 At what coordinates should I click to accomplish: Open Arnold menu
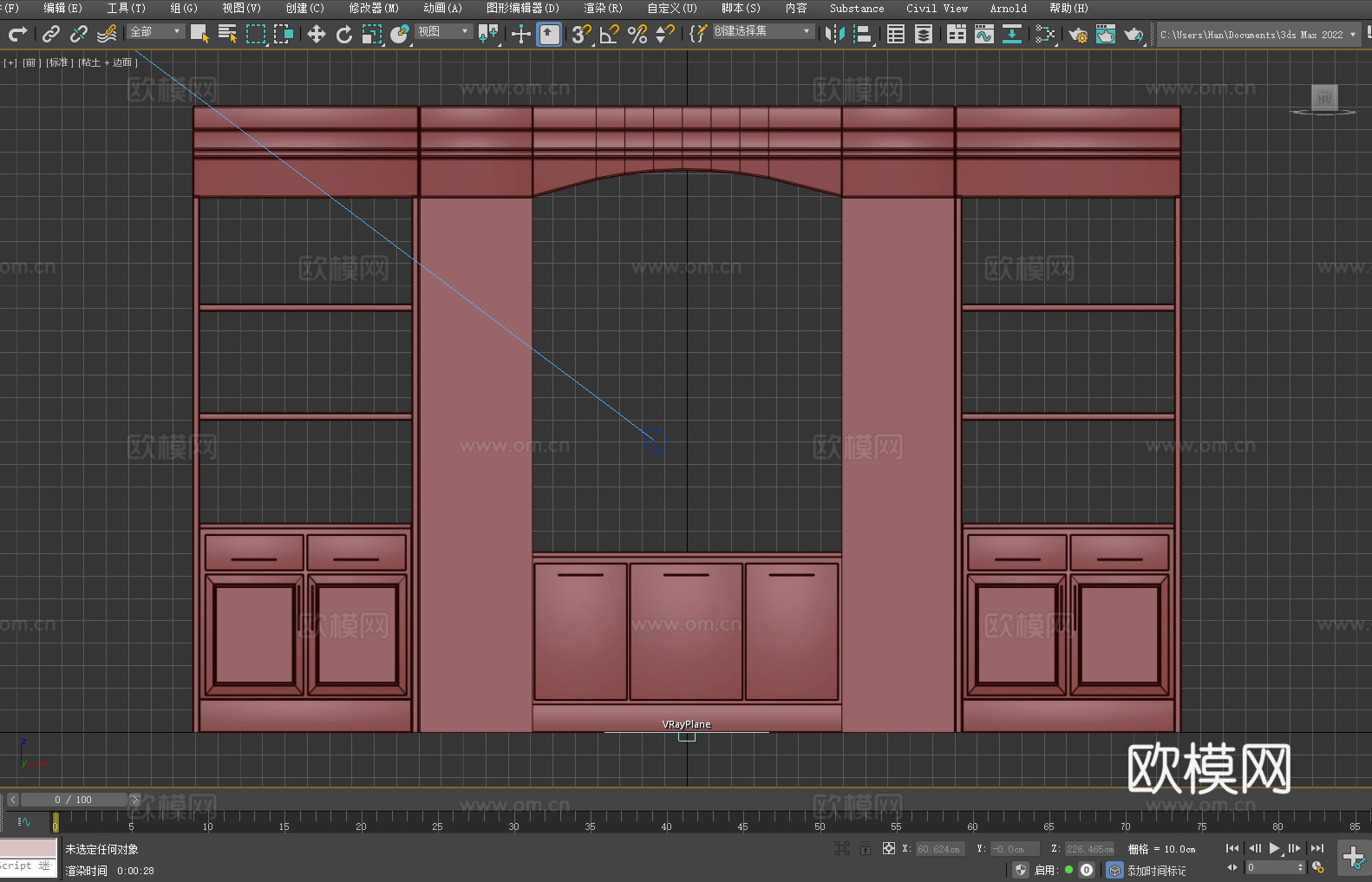[x=1008, y=8]
